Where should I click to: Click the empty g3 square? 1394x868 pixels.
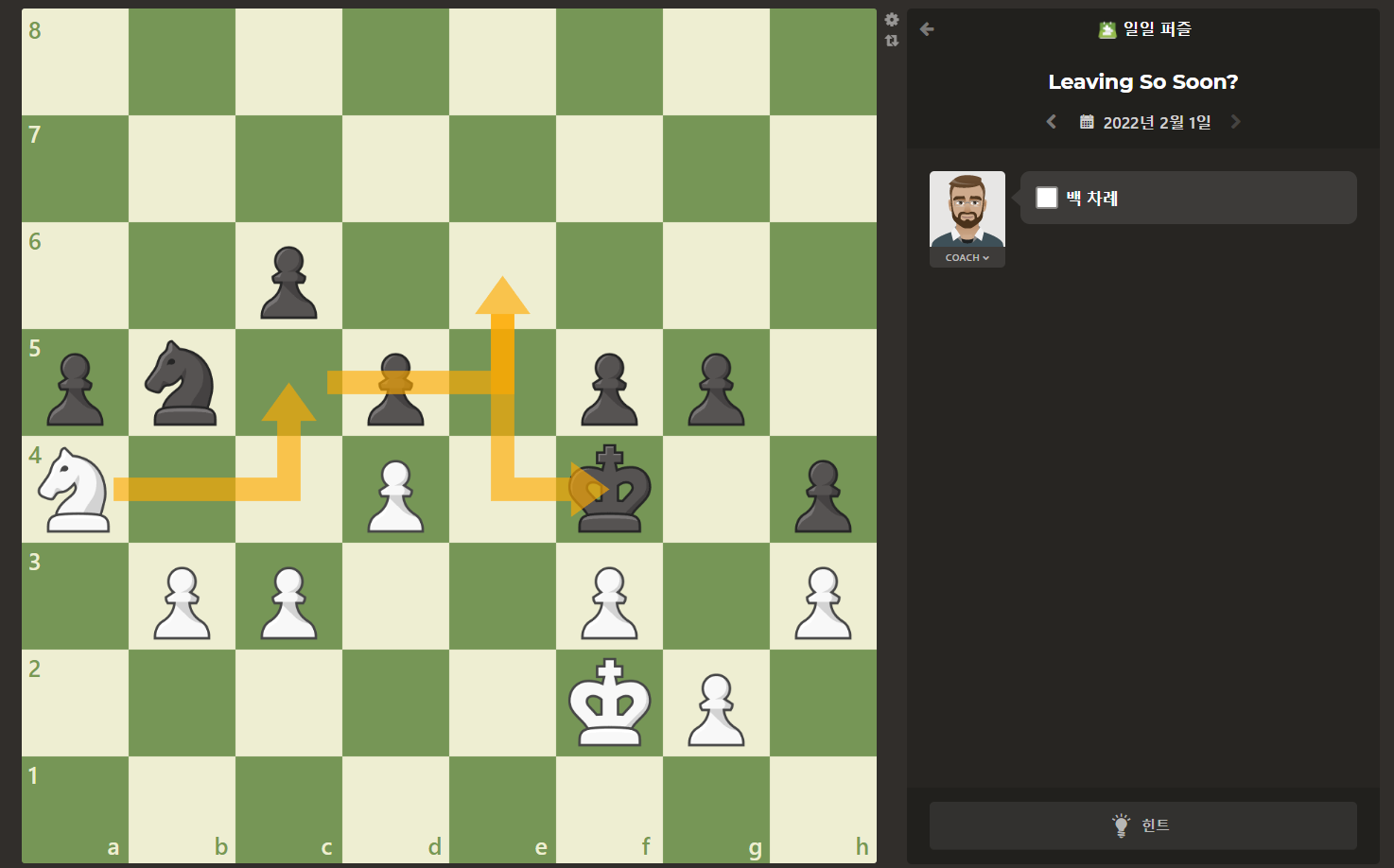pyautogui.click(x=717, y=597)
